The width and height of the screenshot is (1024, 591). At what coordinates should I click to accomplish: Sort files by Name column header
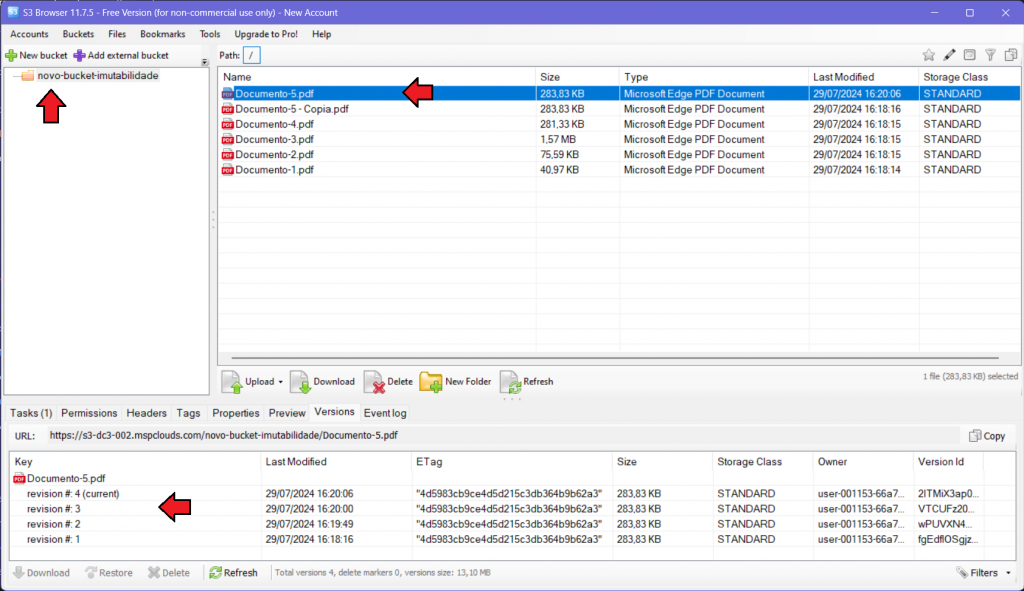[377, 77]
